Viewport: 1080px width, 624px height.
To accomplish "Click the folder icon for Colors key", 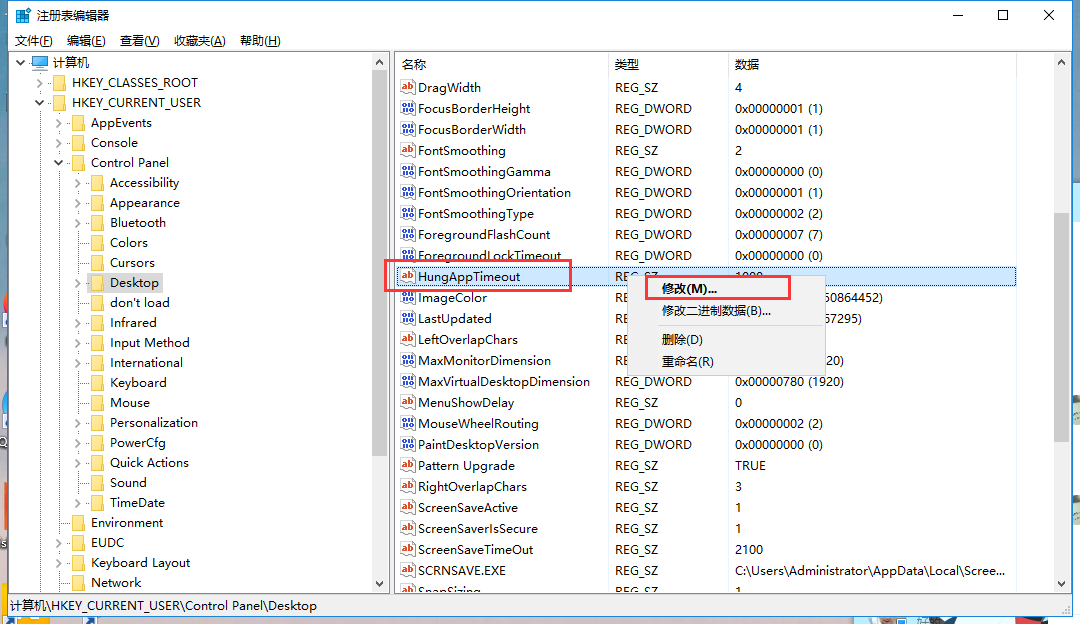I will coord(97,243).
